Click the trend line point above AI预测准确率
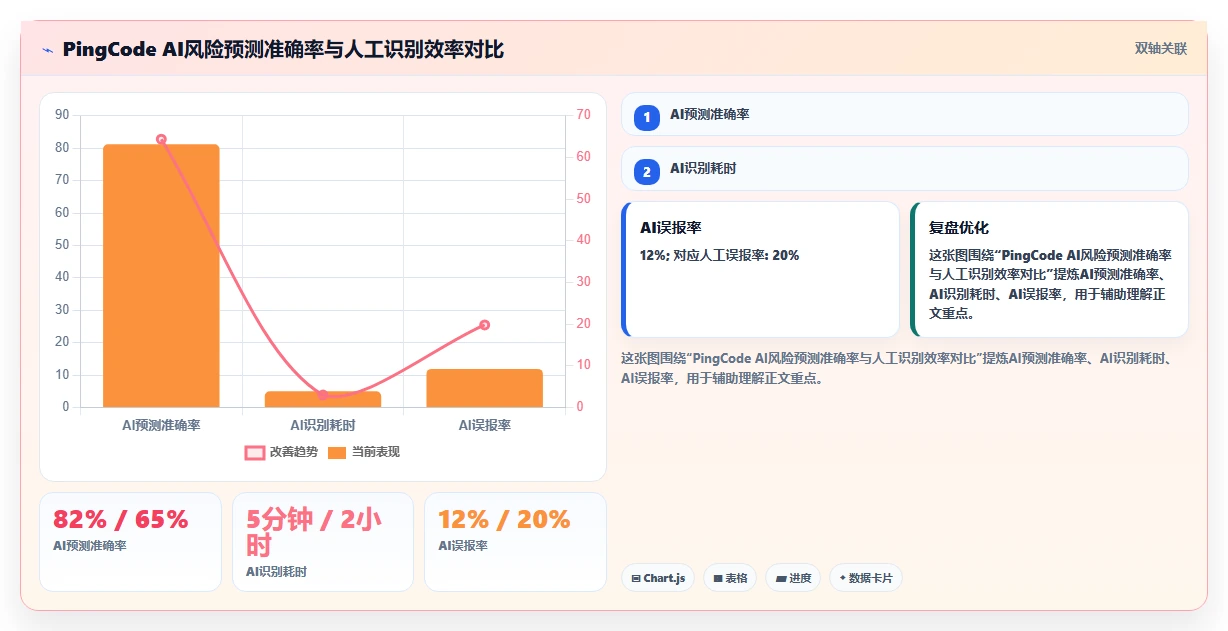The width and height of the screenshot is (1228, 631). click(161, 140)
